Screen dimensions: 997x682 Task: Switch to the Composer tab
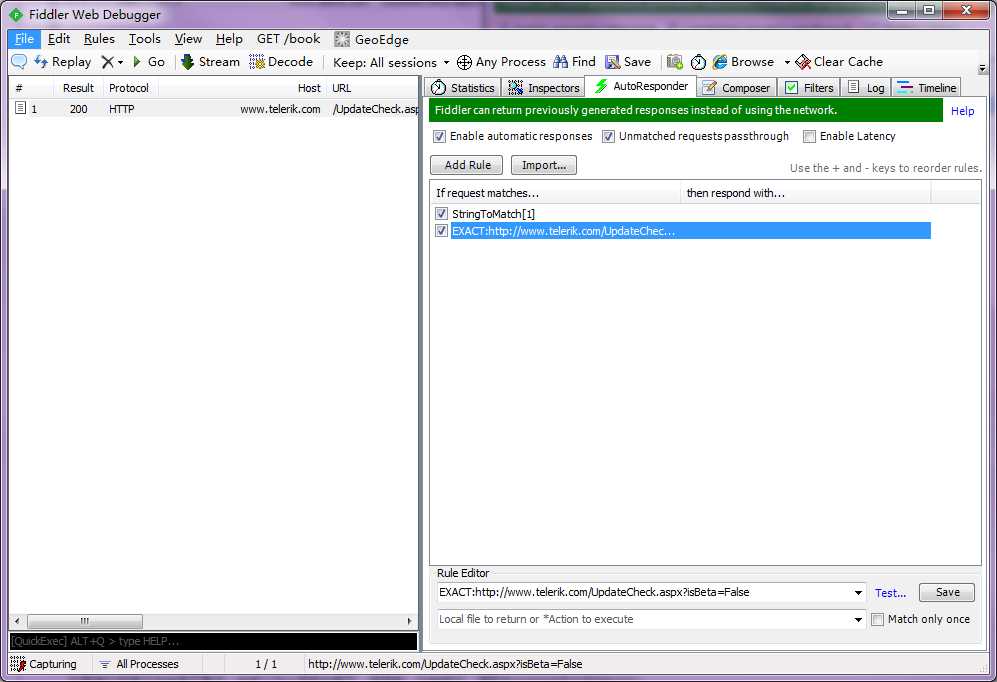736,88
